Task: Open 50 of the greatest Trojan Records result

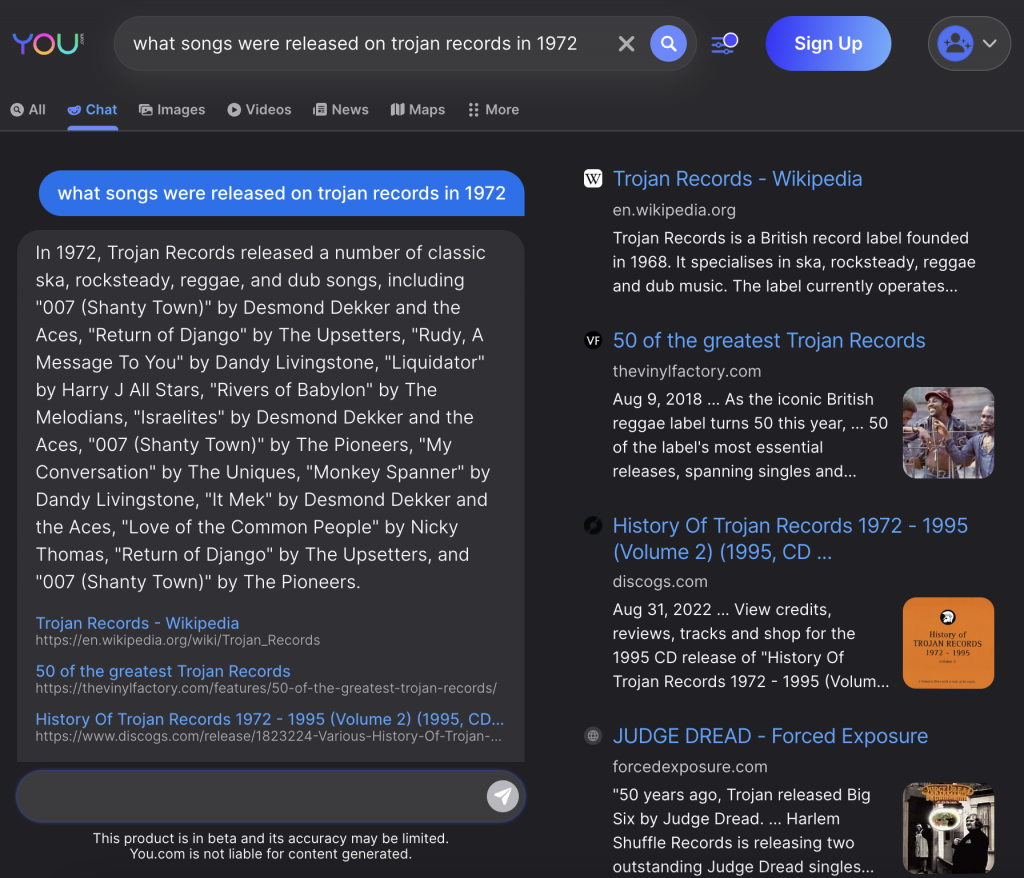Action: (x=769, y=340)
